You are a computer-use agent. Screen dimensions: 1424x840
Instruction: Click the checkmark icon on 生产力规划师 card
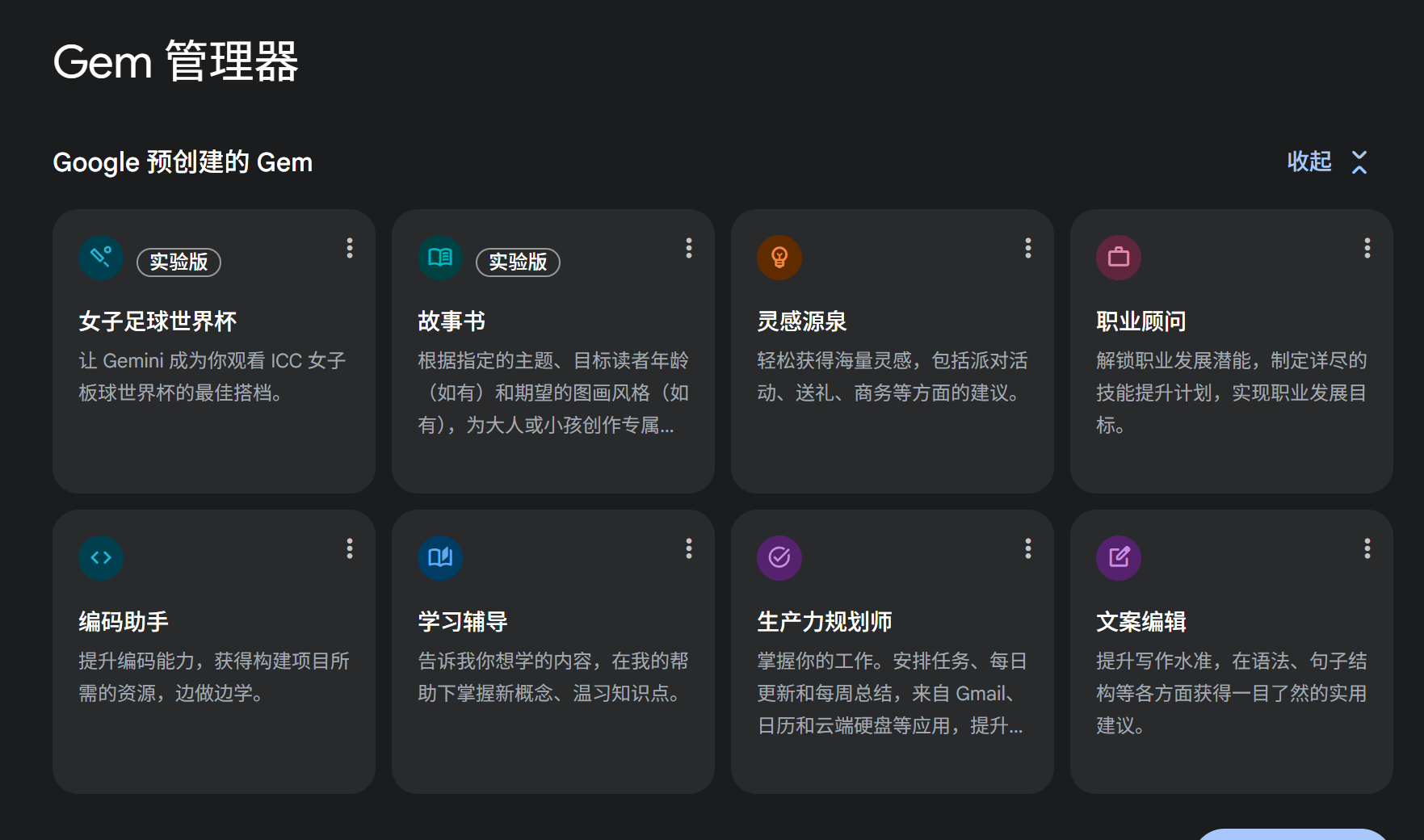click(x=779, y=558)
